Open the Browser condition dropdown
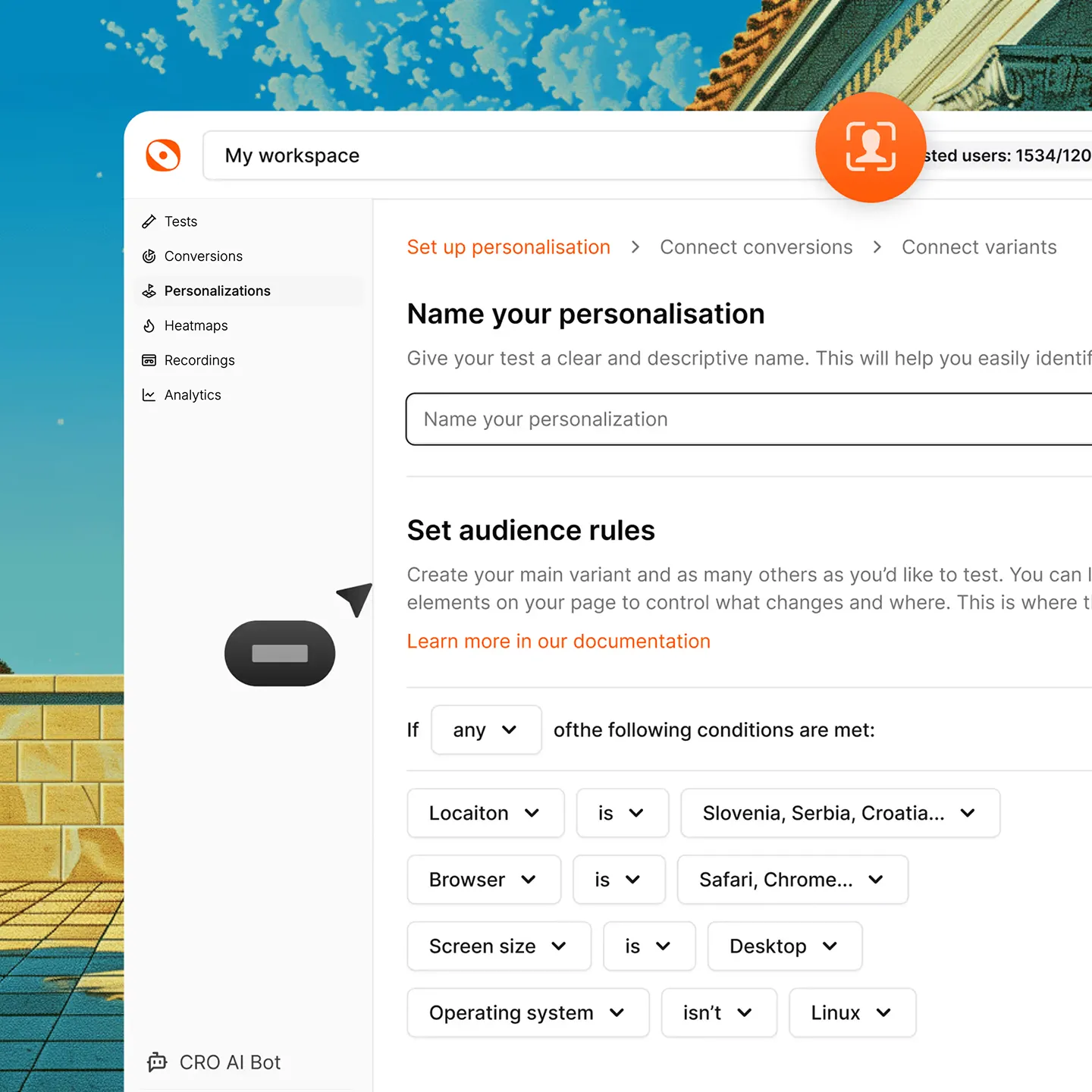 pyautogui.click(x=484, y=880)
